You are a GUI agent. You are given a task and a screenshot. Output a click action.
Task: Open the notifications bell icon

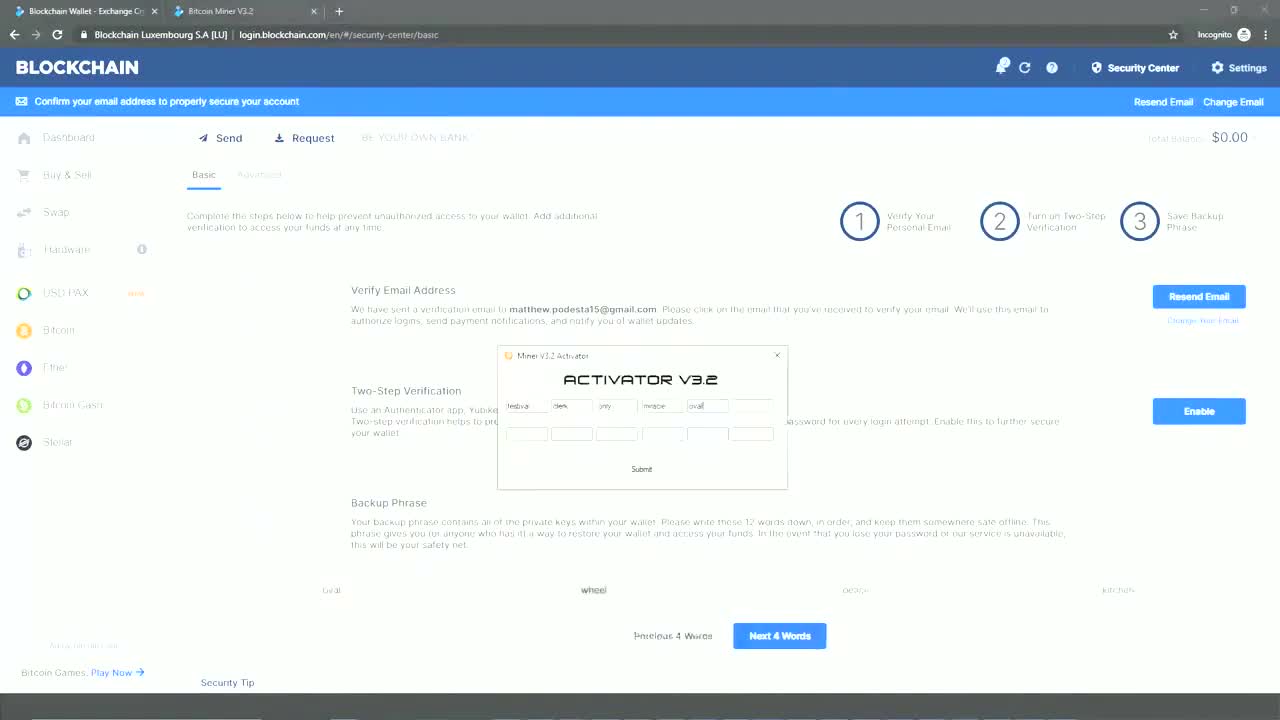click(x=1001, y=67)
